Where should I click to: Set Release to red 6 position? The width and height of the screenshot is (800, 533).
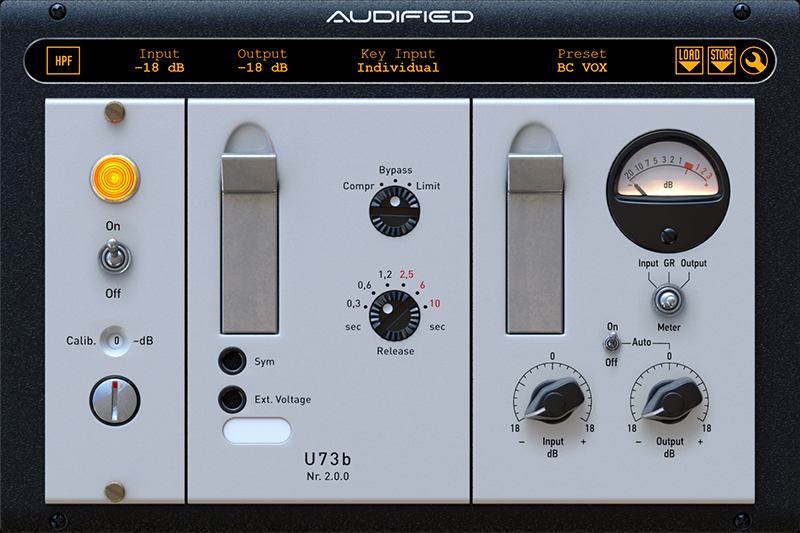tap(422, 285)
